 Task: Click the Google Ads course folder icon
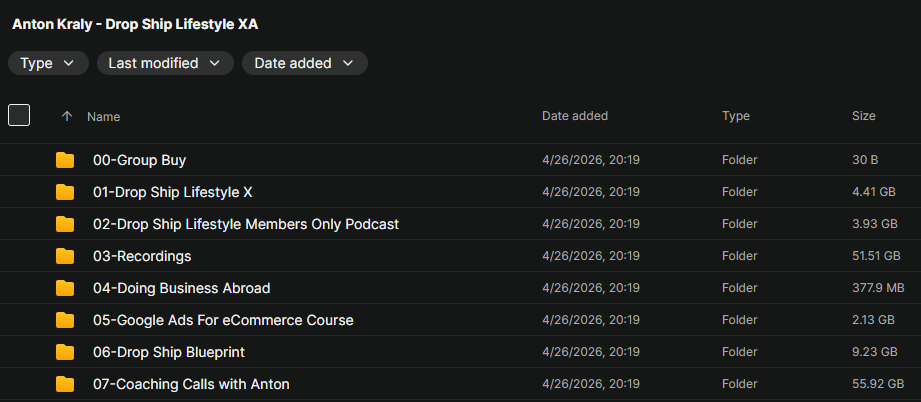[x=65, y=320]
